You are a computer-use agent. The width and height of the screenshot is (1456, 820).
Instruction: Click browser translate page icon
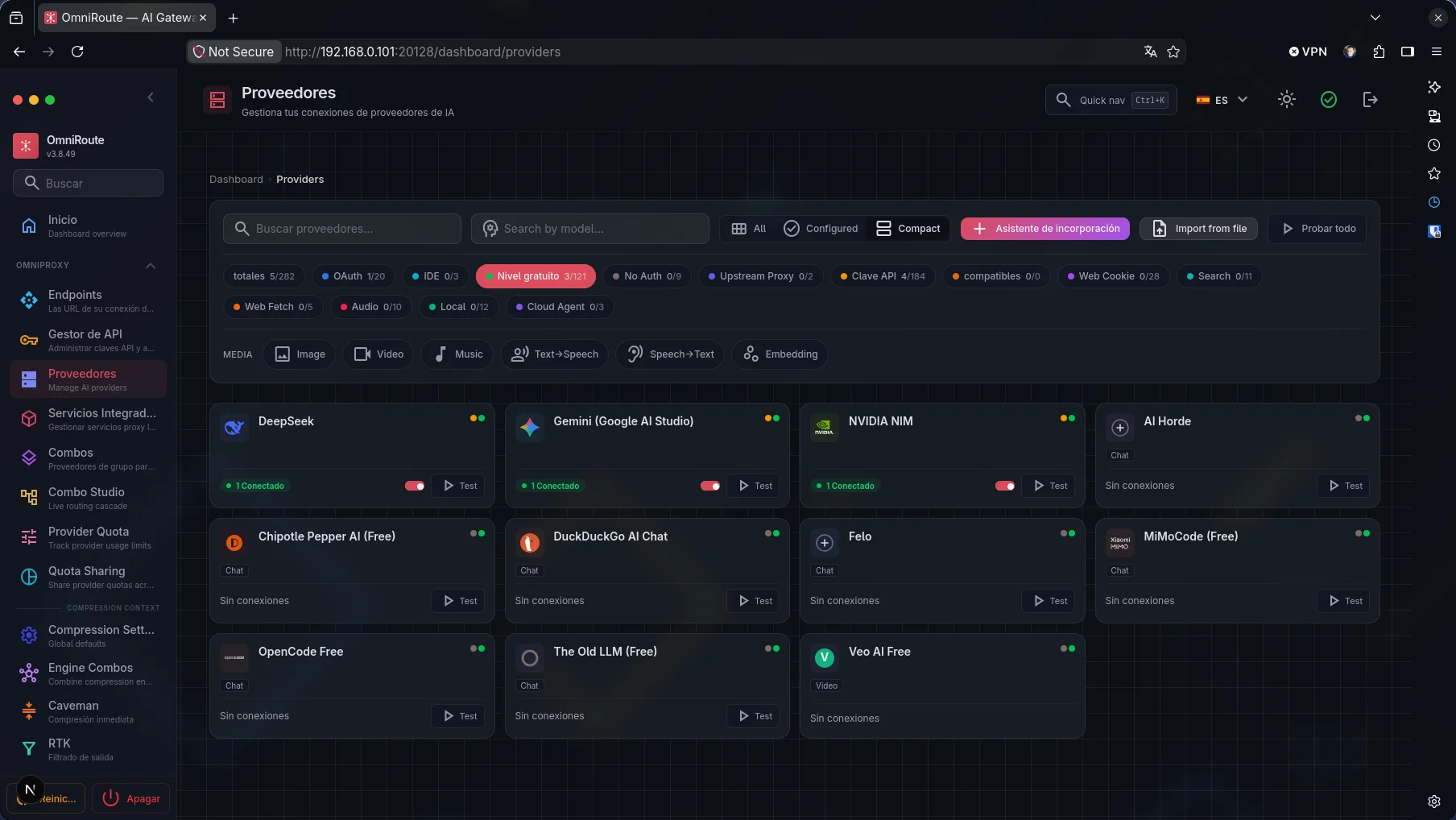[x=1150, y=52]
